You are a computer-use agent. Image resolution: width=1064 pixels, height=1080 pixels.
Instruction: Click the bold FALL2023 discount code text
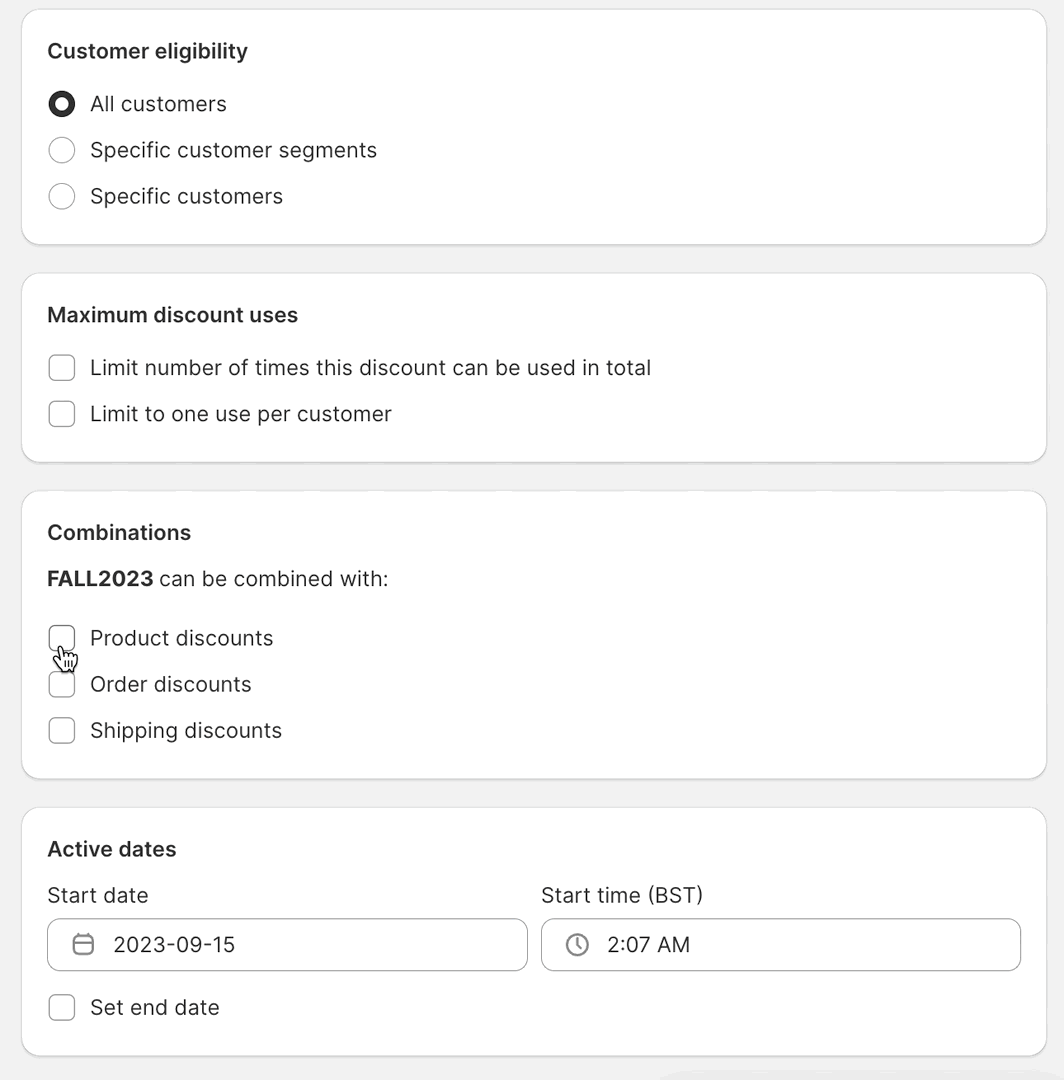click(101, 579)
